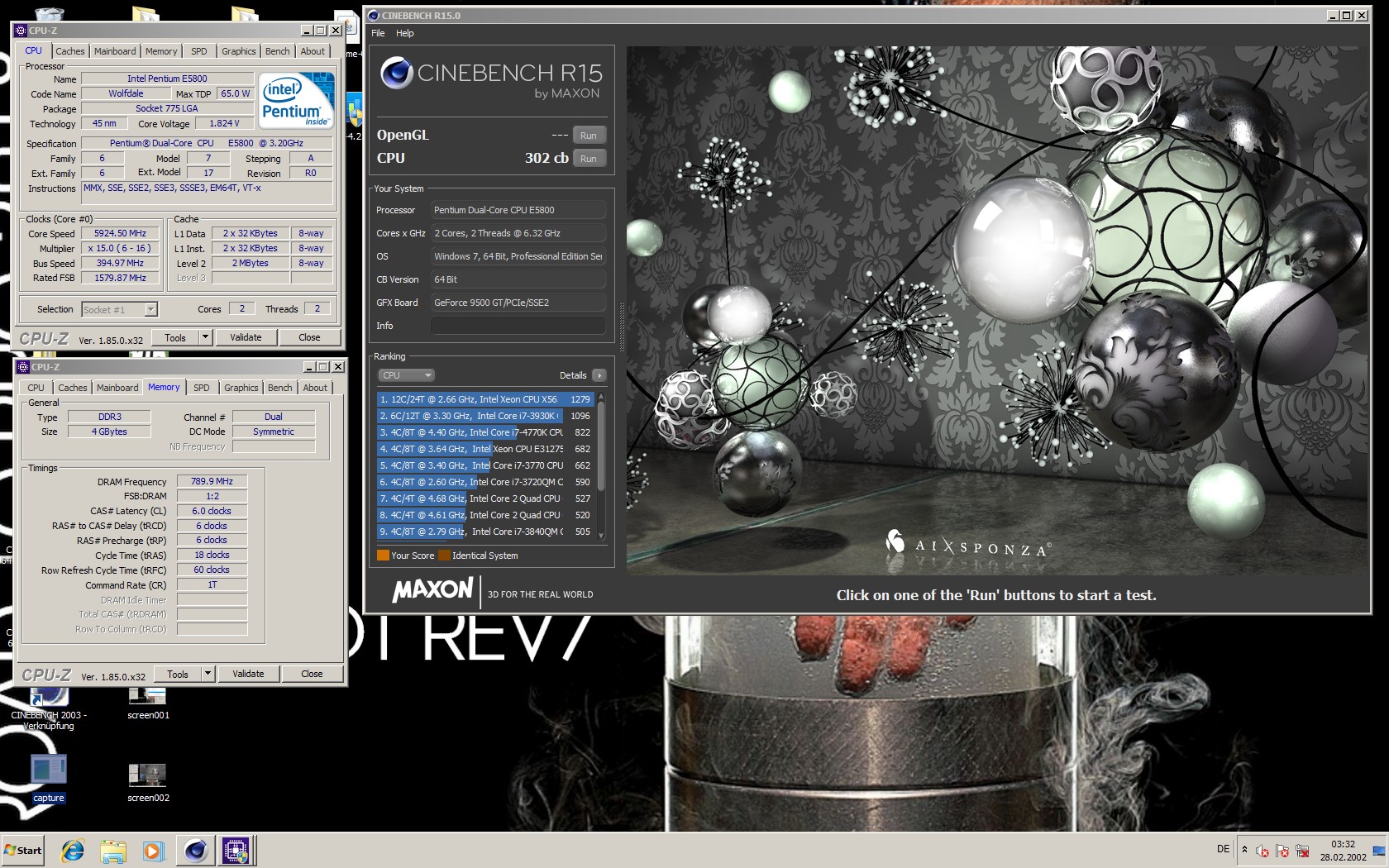Expand Tools dropdown arrow in Memory CPU-Z
This screenshot has height=868, width=1389.
tap(208, 674)
